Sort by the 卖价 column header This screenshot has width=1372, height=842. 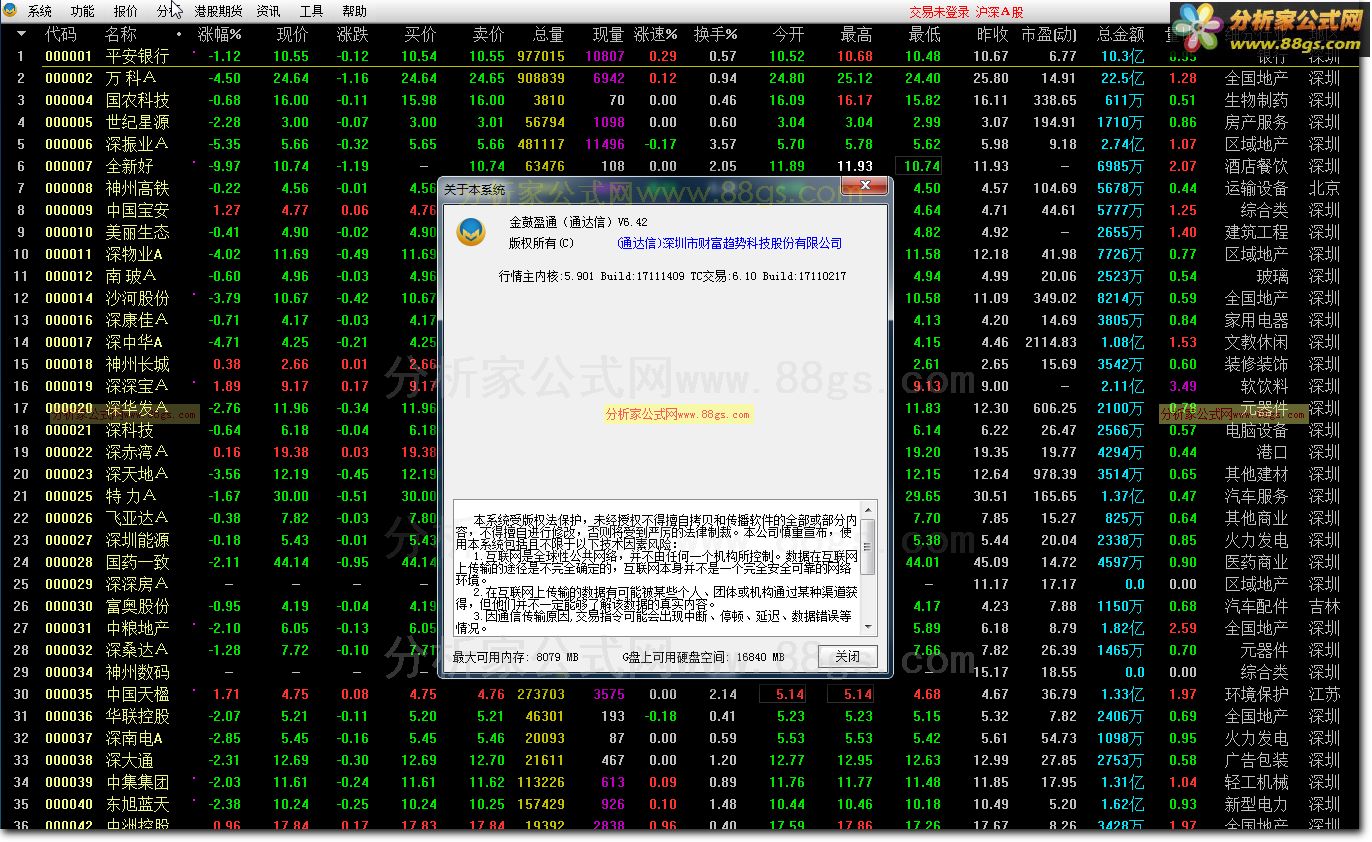point(488,34)
